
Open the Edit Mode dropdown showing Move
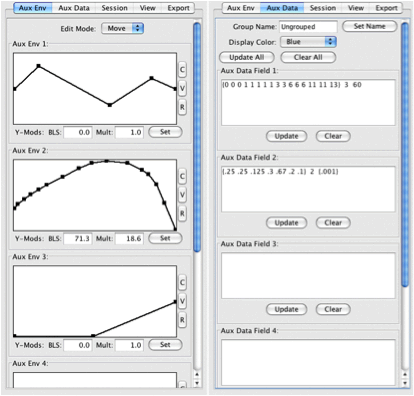point(122,28)
